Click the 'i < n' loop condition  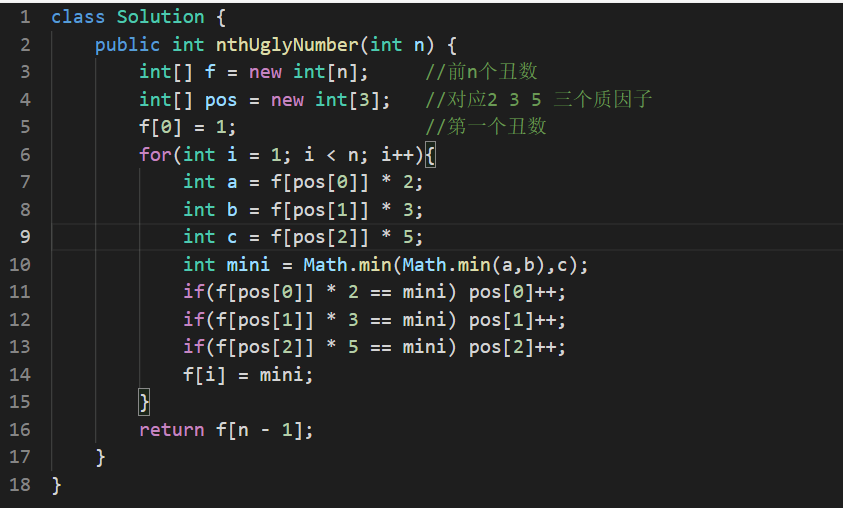click(x=331, y=155)
